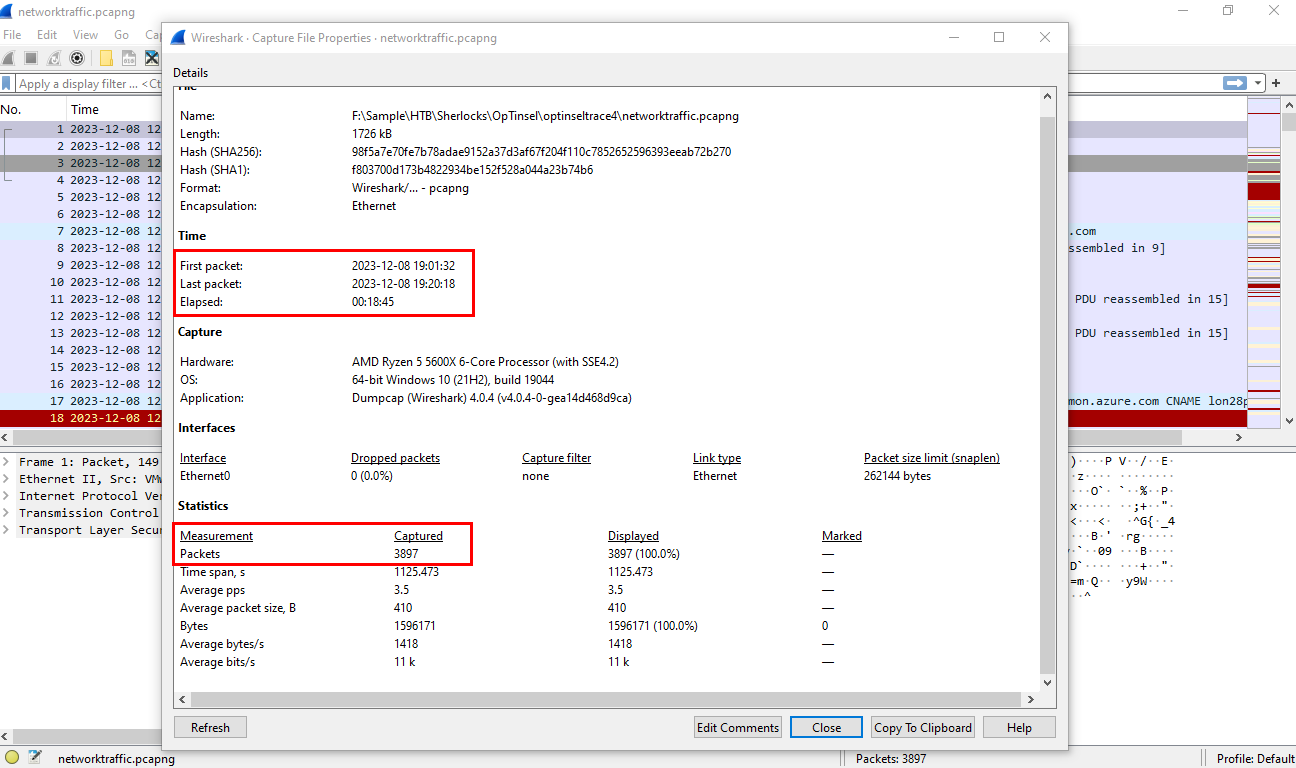Click the Time column header
The width and height of the screenshot is (1296, 768).
(114, 109)
